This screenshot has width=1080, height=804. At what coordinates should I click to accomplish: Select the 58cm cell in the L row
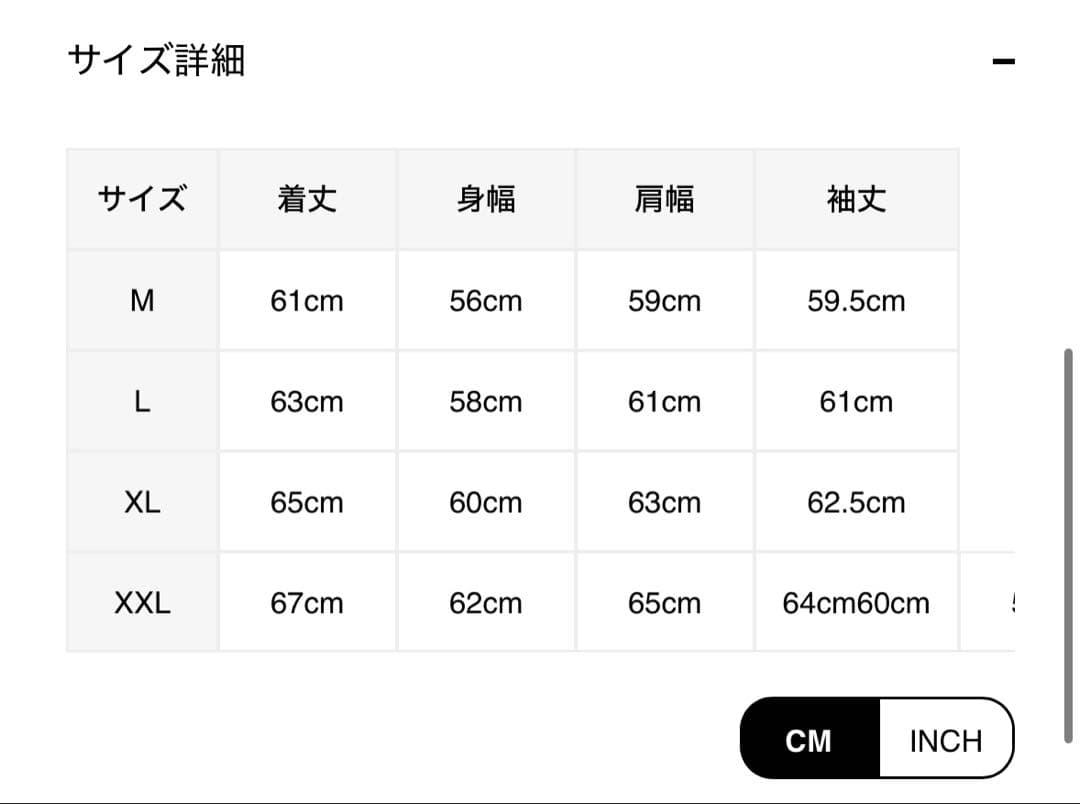tap(486, 401)
